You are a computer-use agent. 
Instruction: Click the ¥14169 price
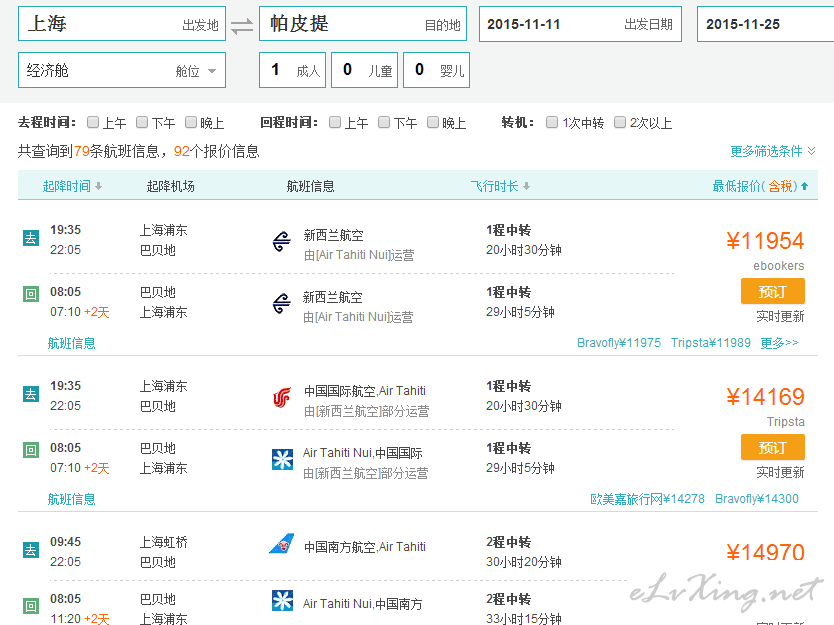point(765,397)
